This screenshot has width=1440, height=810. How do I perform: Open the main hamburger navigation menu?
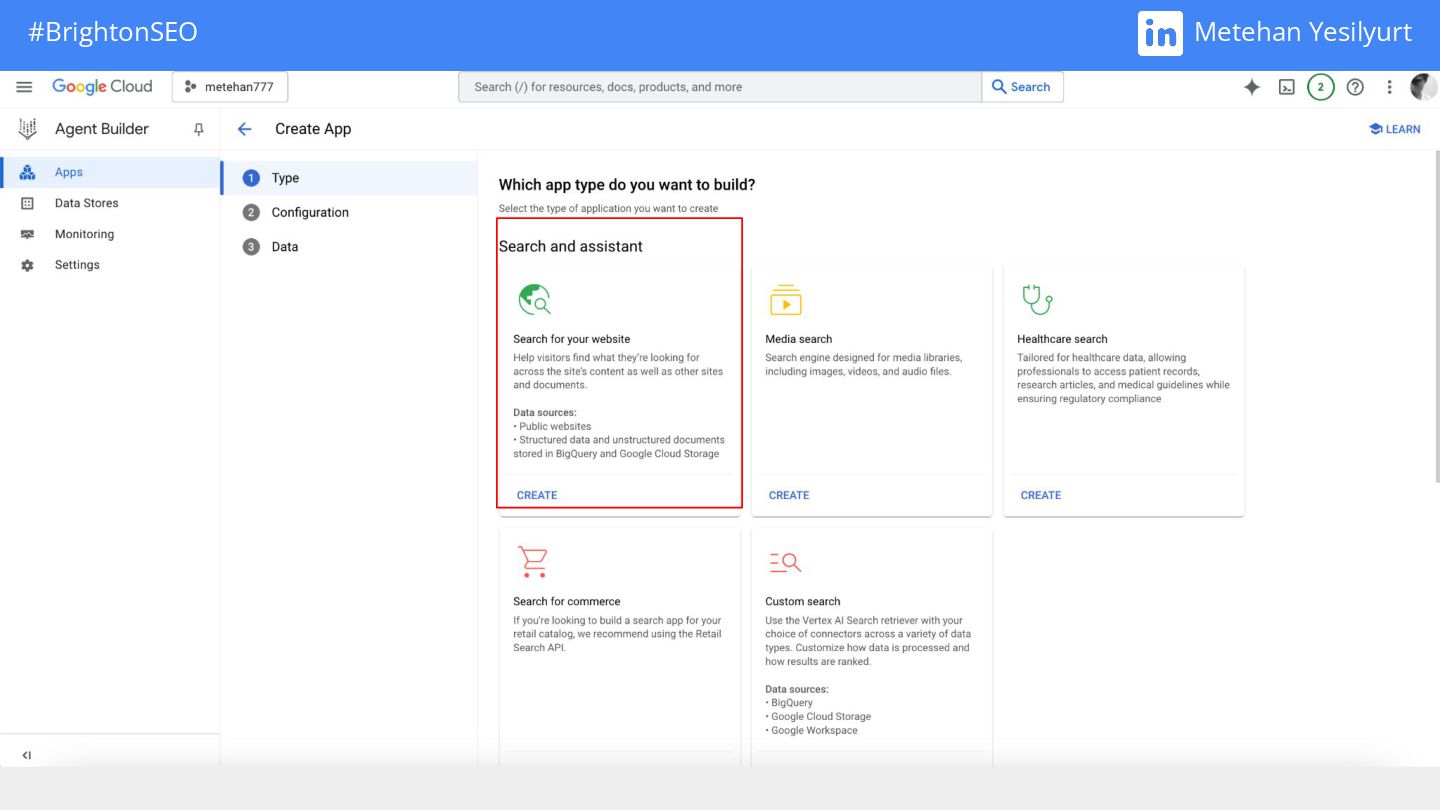[x=25, y=87]
